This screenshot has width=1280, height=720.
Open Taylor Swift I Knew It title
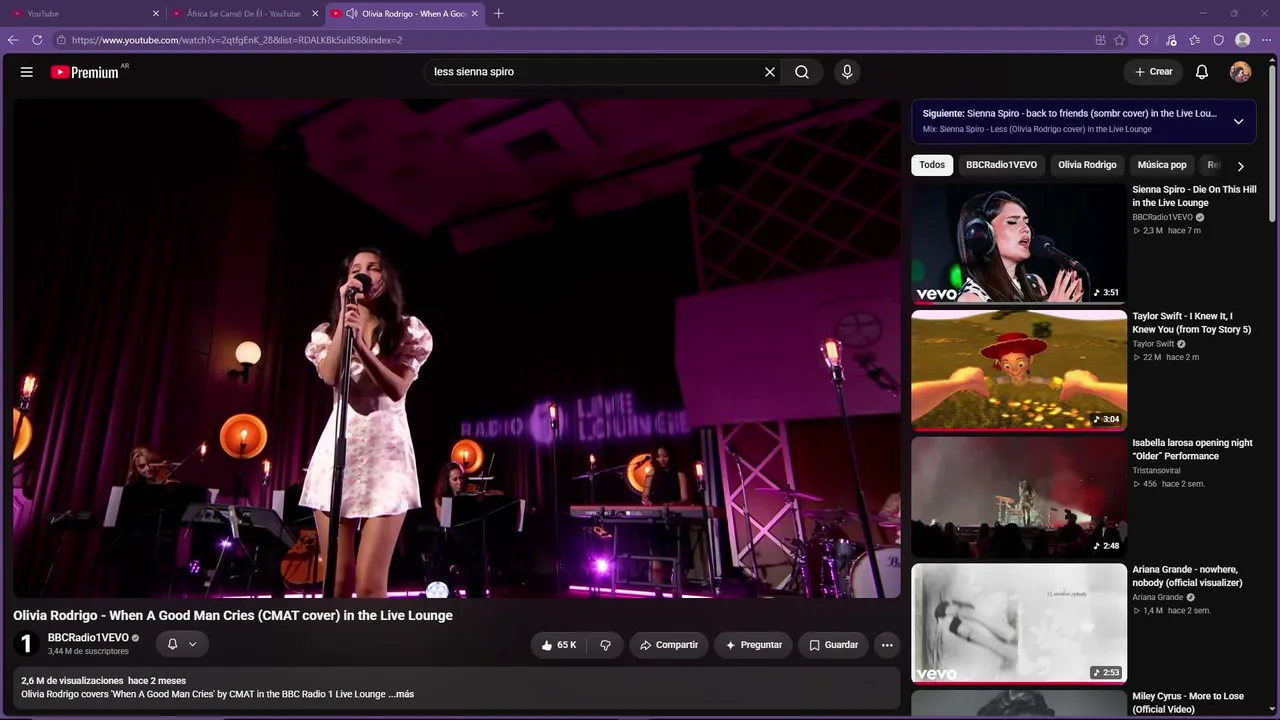(x=1191, y=323)
